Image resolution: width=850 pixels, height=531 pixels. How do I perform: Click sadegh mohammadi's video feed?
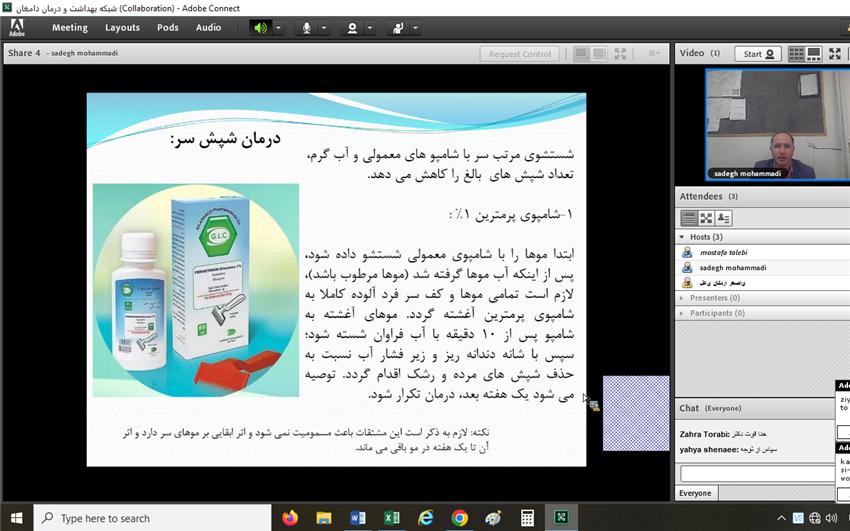click(777, 124)
